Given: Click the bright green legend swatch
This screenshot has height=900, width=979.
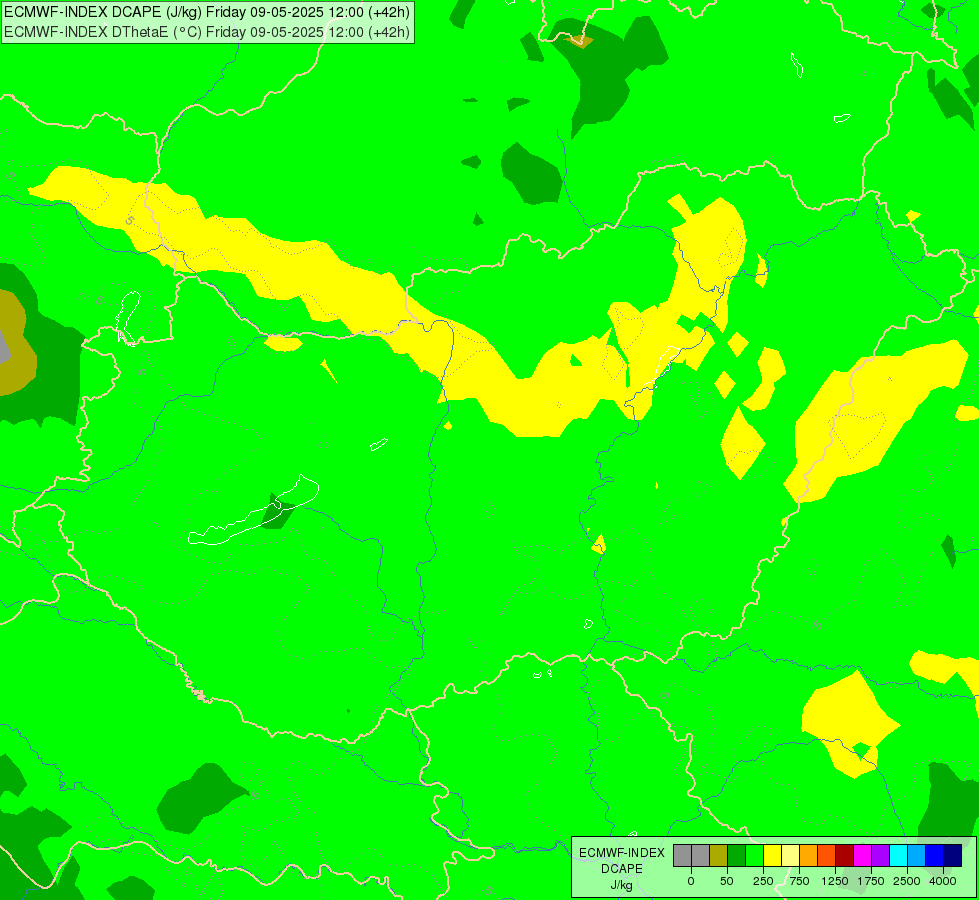Looking at the screenshot, I should (755, 855).
